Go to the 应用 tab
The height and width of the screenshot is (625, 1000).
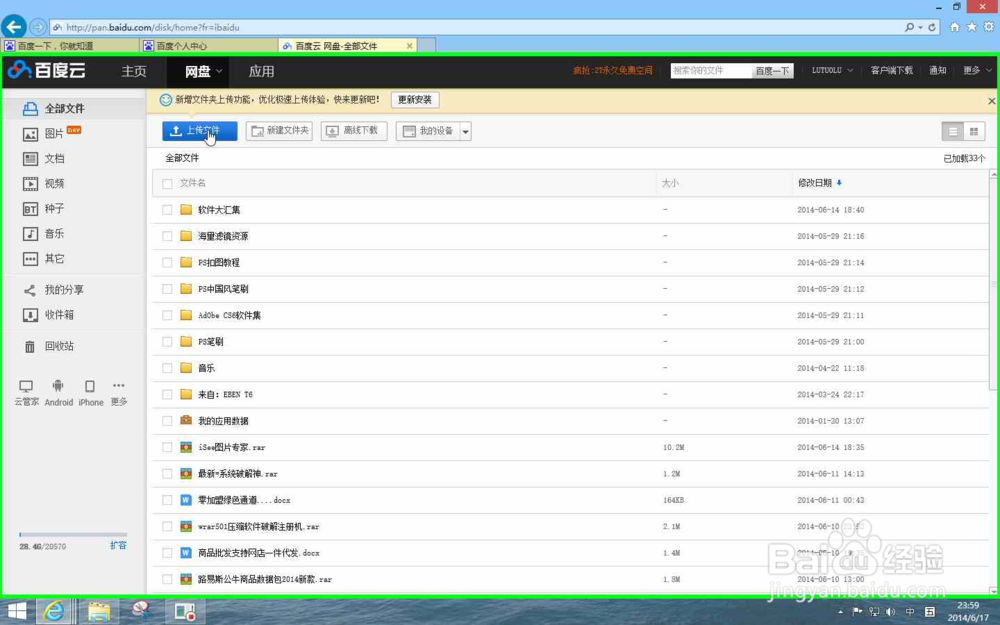pyautogui.click(x=261, y=71)
